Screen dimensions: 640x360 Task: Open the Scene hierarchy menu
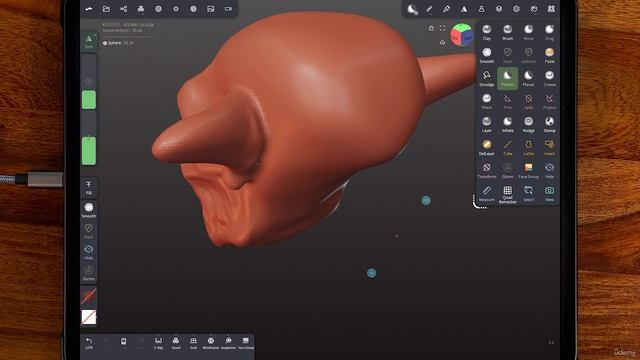(123, 9)
